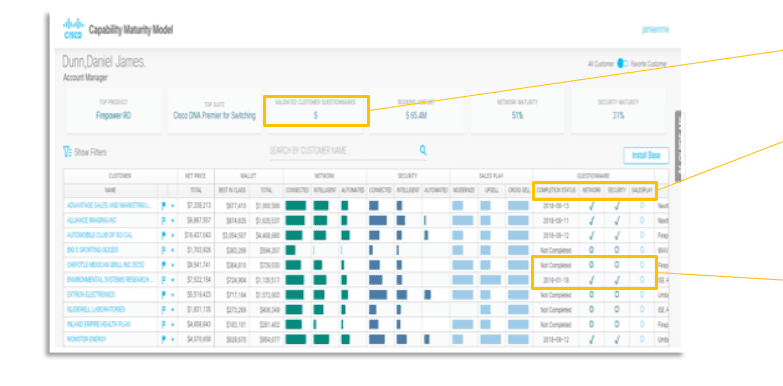Select Network circle for Extron Electronics row

point(591,294)
